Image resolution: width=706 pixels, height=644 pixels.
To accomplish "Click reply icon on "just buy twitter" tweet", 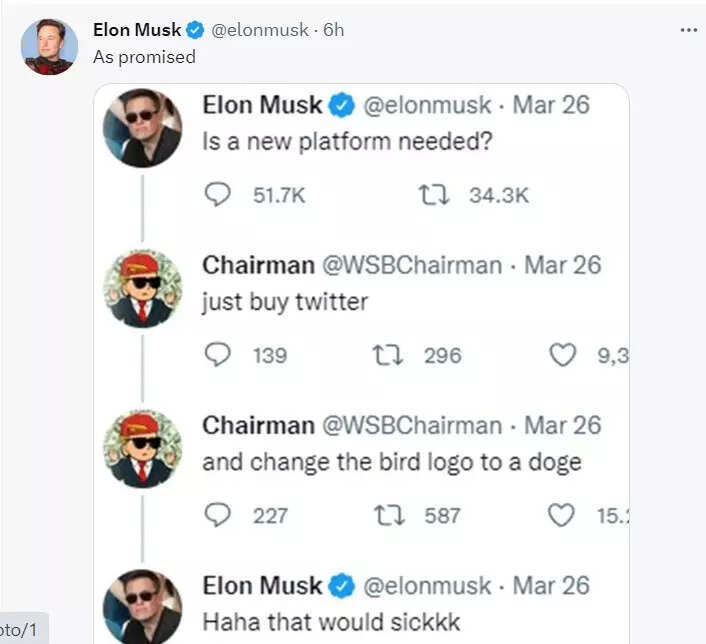I will (217, 354).
